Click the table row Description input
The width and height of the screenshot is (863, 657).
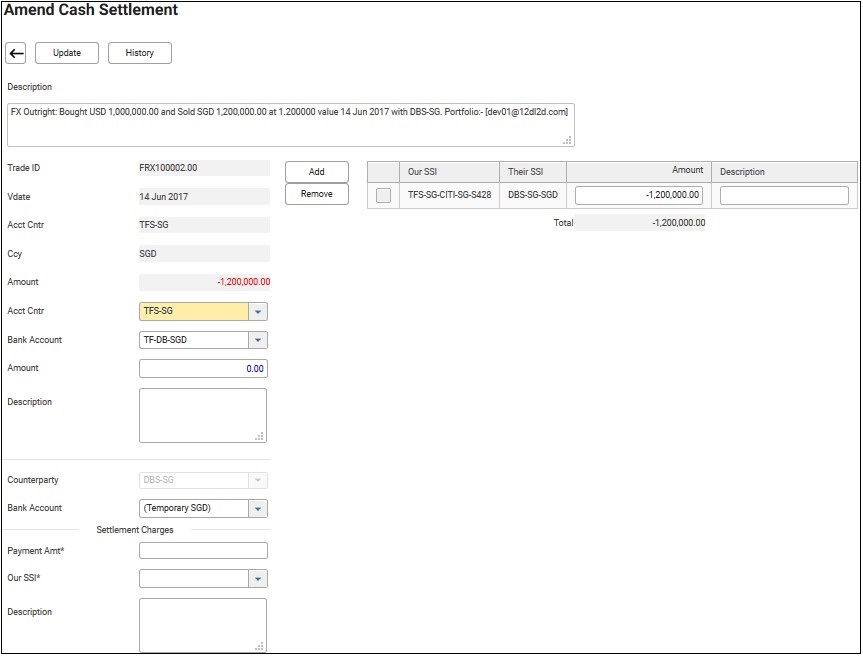(x=784, y=196)
